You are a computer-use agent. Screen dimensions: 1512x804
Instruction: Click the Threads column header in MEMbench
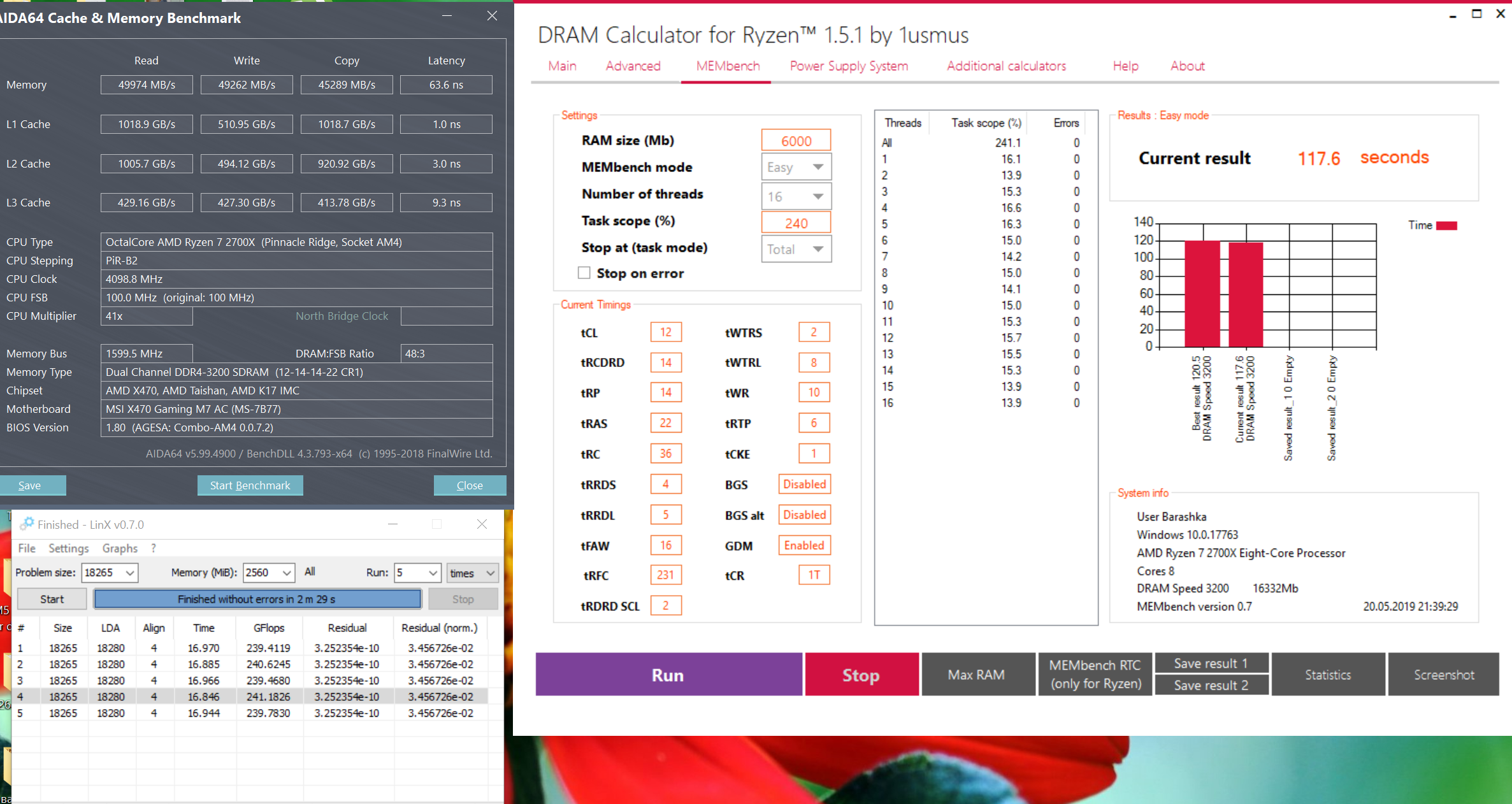(x=903, y=122)
